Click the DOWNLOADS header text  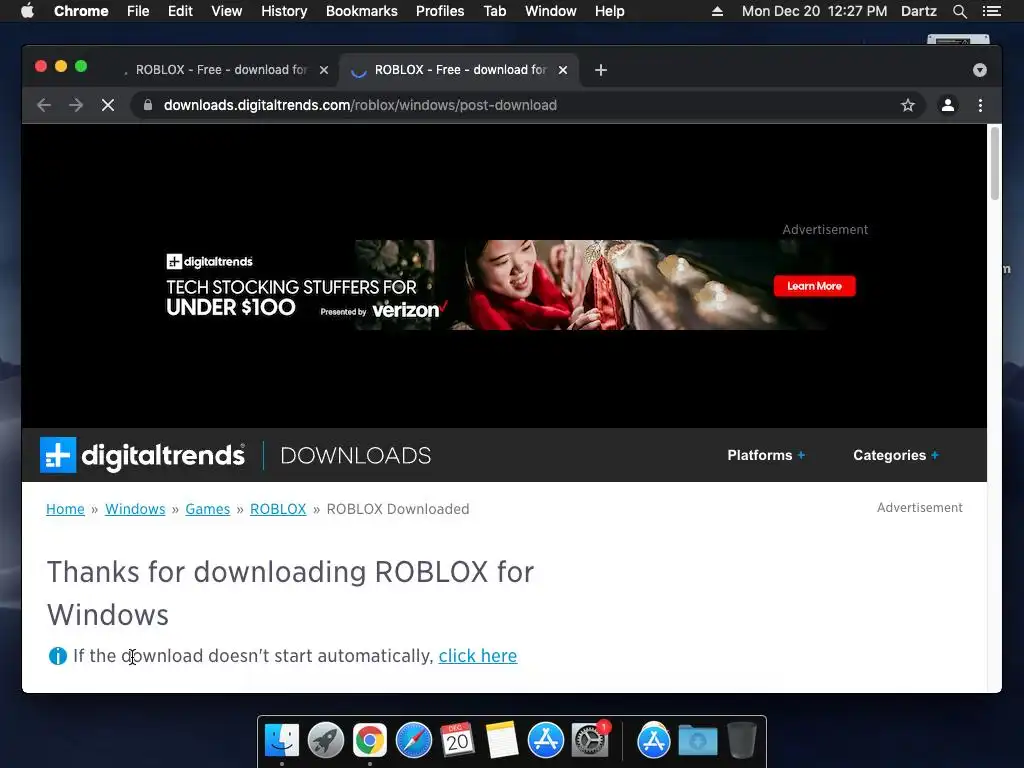(355, 455)
